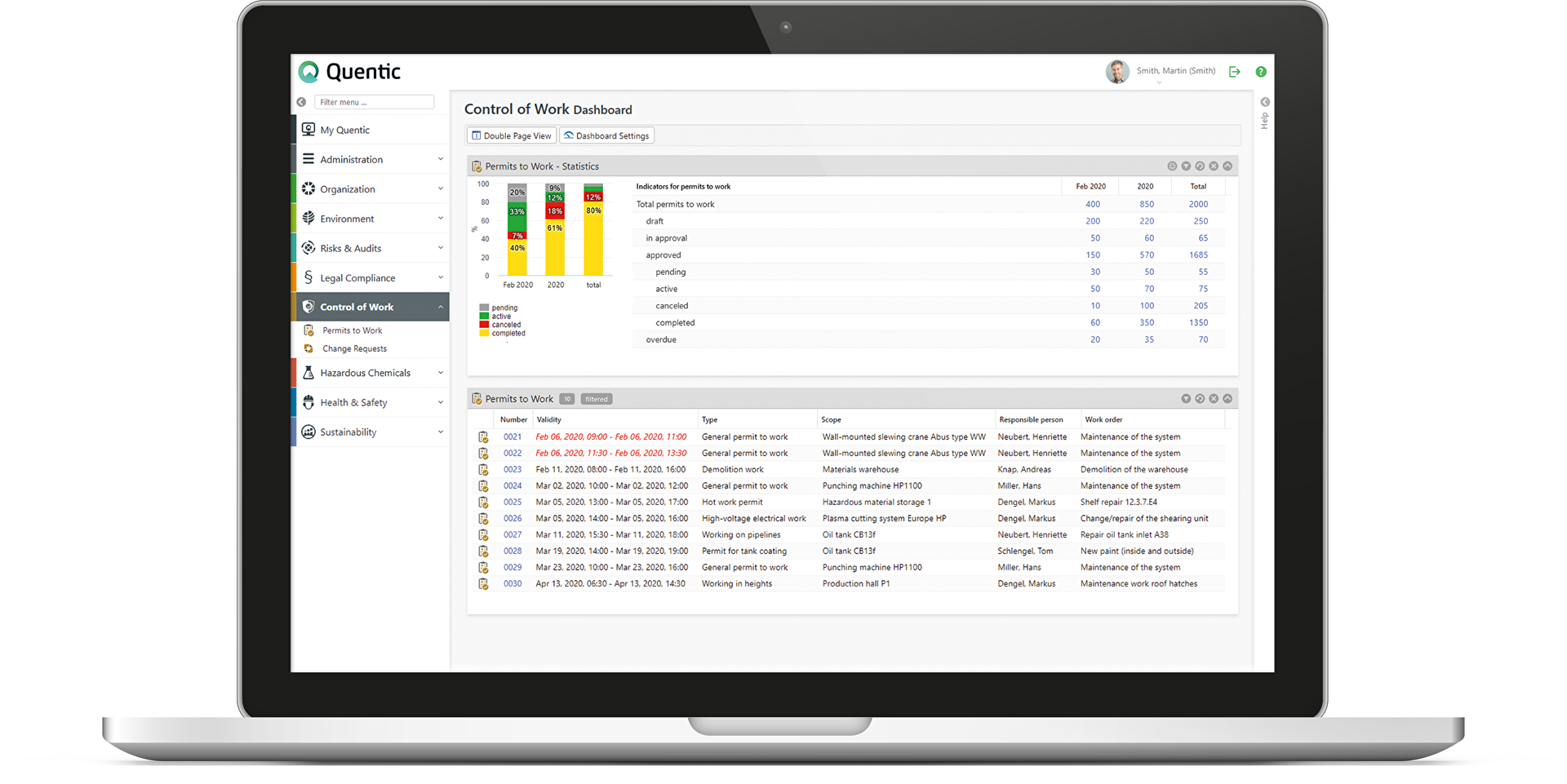Click the Risks & Audits icon
The width and height of the screenshot is (1567, 784).
click(x=309, y=247)
